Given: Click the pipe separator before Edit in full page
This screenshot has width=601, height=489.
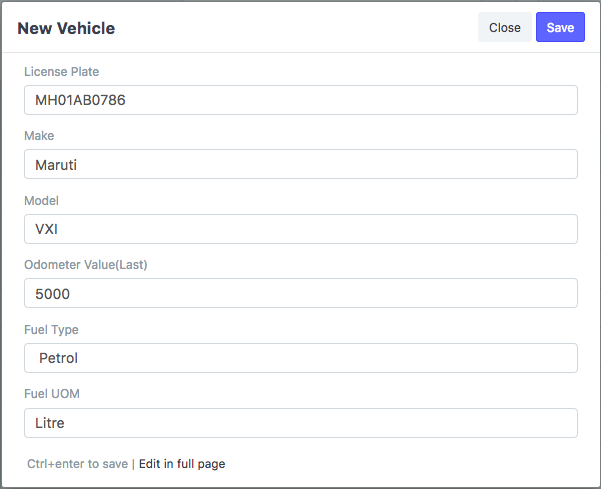Looking at the screenshot, I should tap(133, 464).
